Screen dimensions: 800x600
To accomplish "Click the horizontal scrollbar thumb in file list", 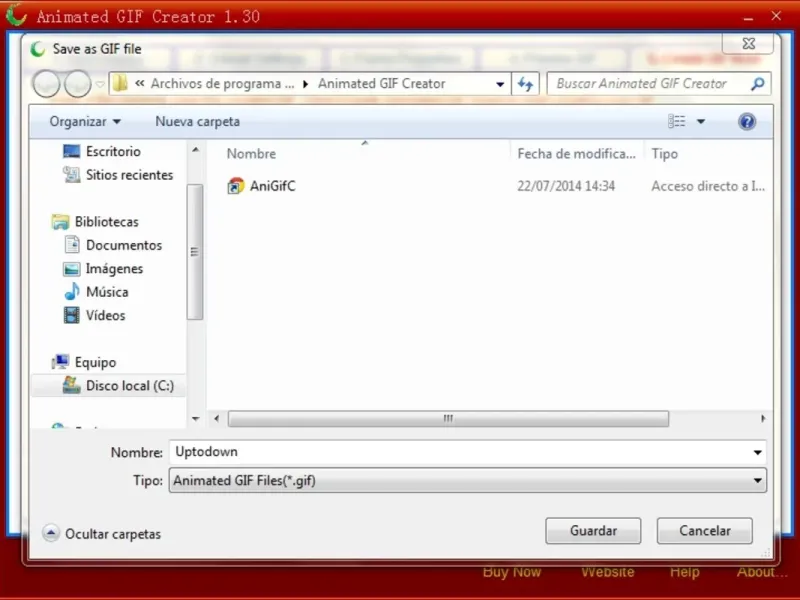I will (x=448, y=419).
